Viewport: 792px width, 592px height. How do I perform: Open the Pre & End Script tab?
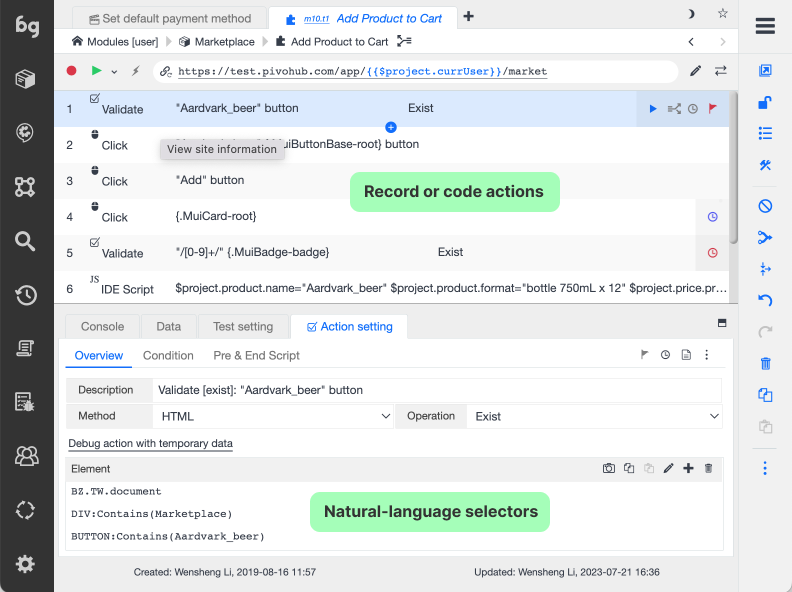click(256, 355)
